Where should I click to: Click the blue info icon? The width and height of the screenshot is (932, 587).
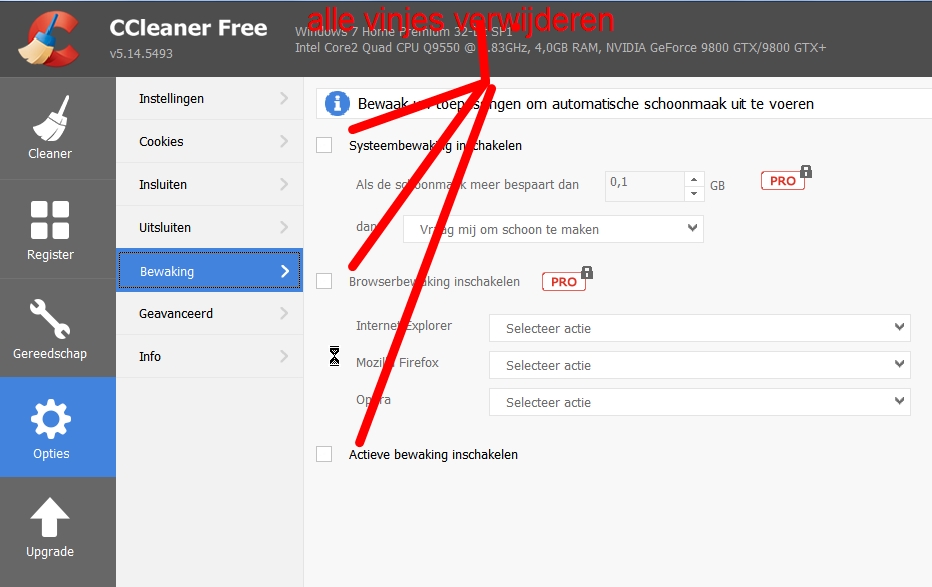tap(339, 103)
